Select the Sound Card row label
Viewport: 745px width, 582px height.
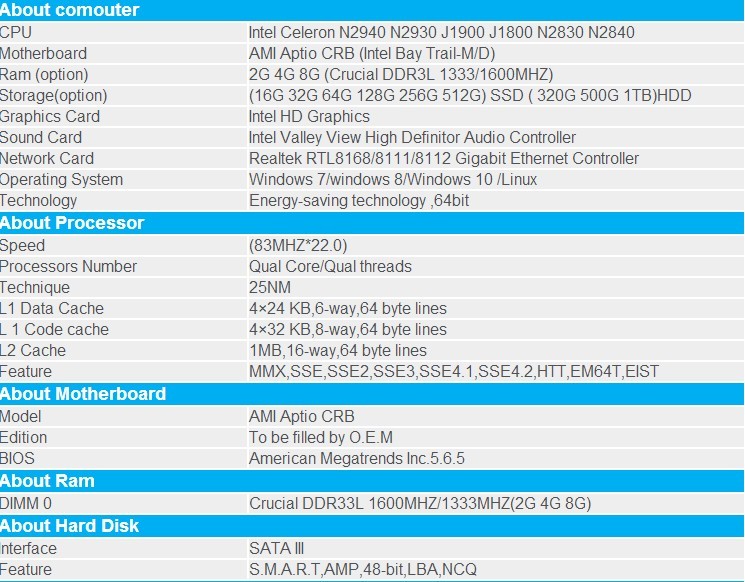click(41, 138)
